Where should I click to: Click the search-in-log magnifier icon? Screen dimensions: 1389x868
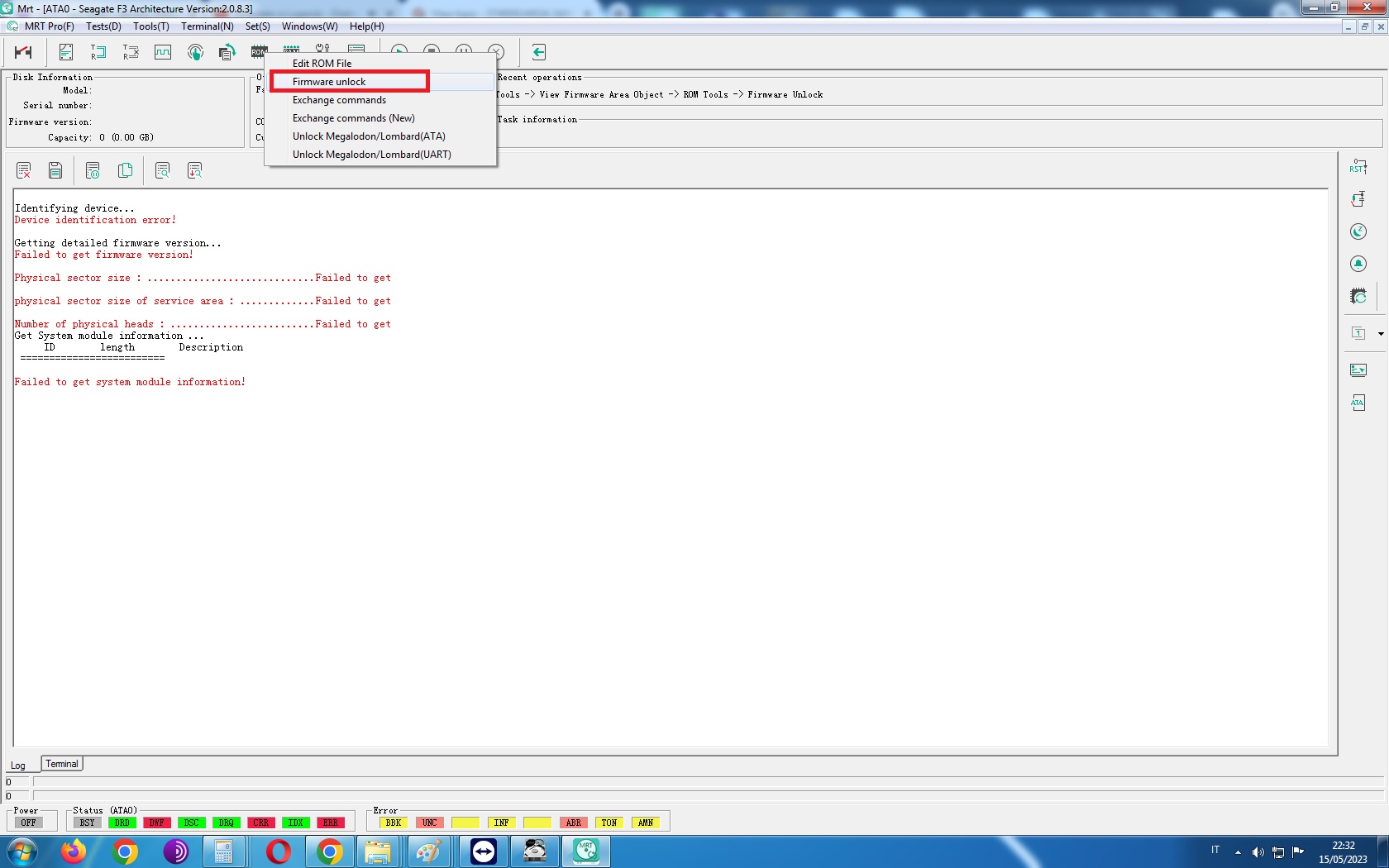tap(162, 170)
